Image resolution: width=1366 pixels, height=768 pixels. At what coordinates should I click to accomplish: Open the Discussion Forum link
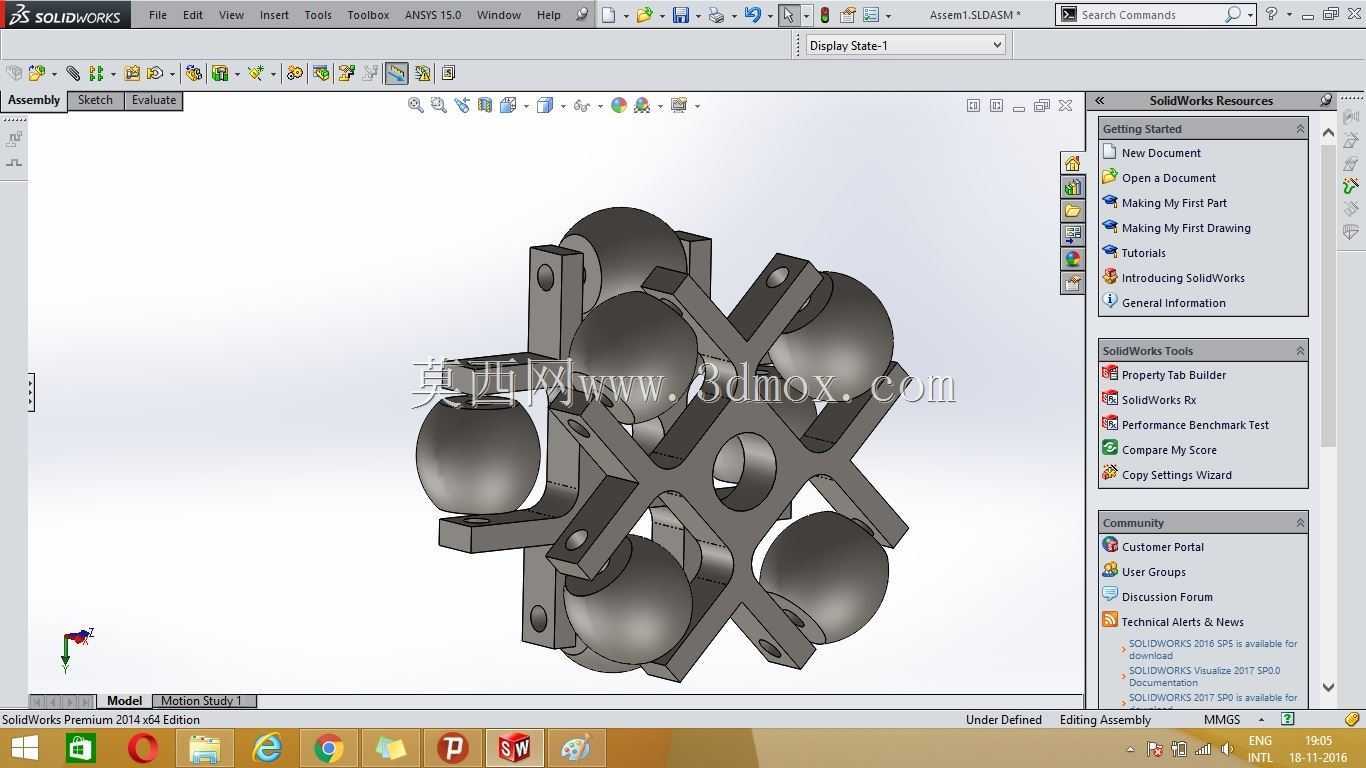1167,597
